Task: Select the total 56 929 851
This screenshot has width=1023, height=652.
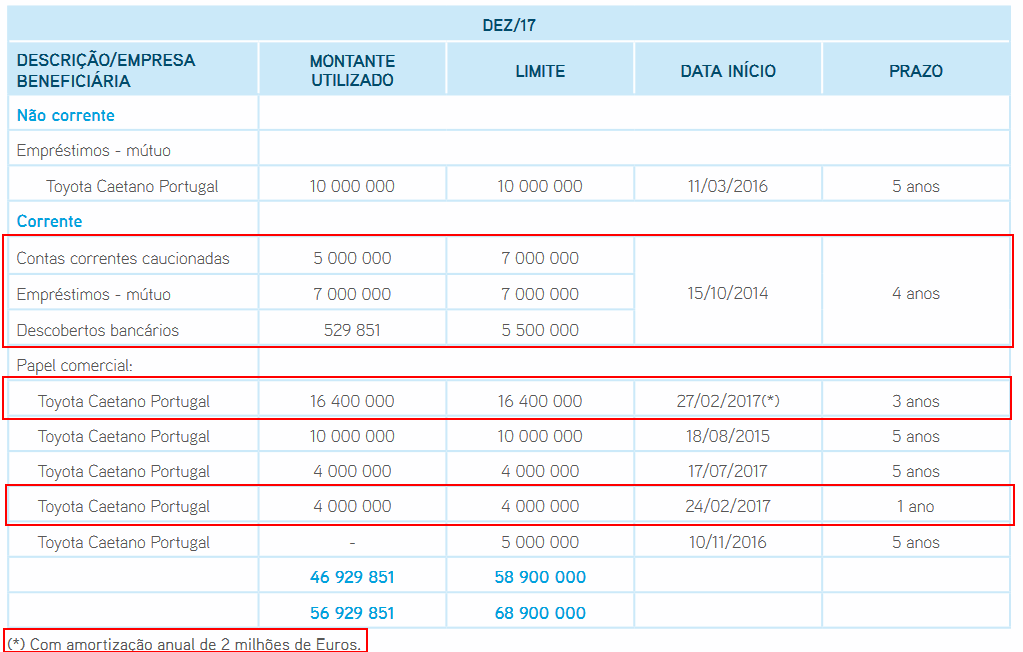Action: [352, 613]
